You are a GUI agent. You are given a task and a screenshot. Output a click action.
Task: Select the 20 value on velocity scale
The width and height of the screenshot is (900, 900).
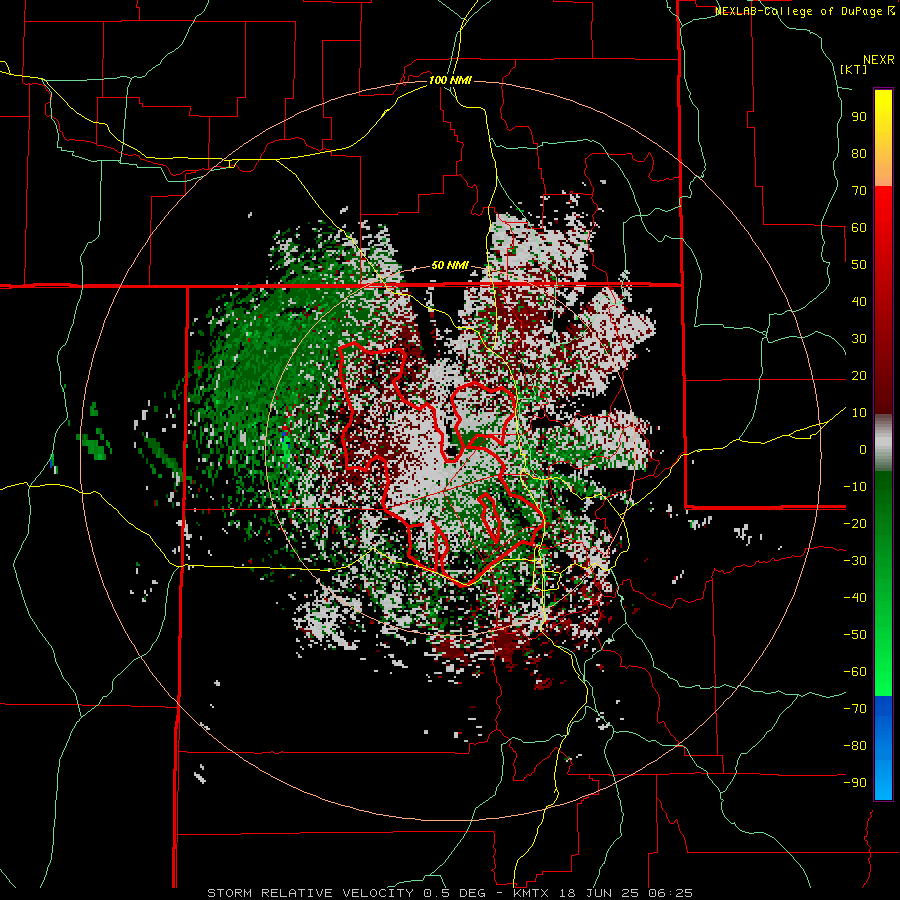tap(859, 375)
